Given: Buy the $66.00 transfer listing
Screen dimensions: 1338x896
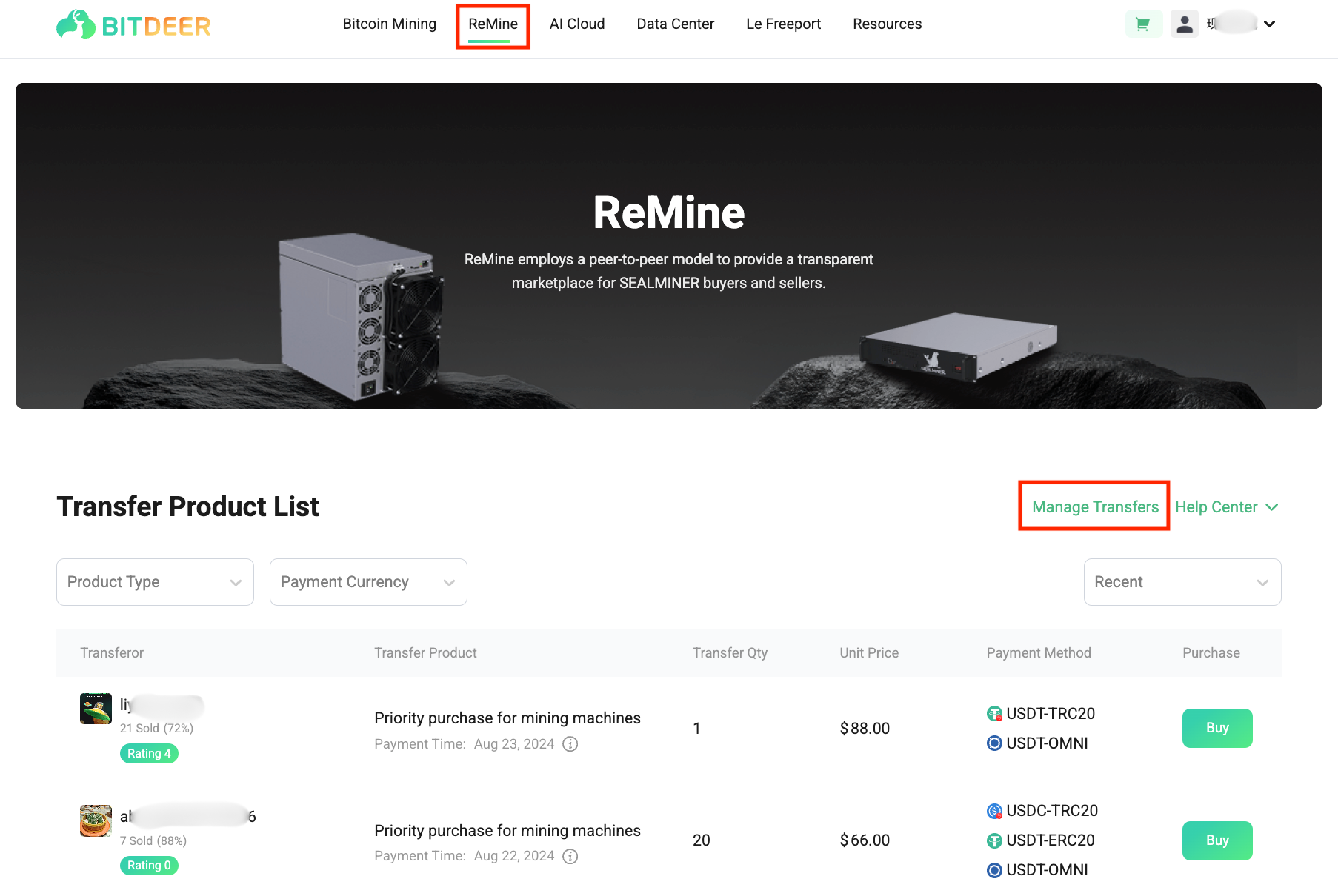Looking at the screenshot, I should (1217, 840).
